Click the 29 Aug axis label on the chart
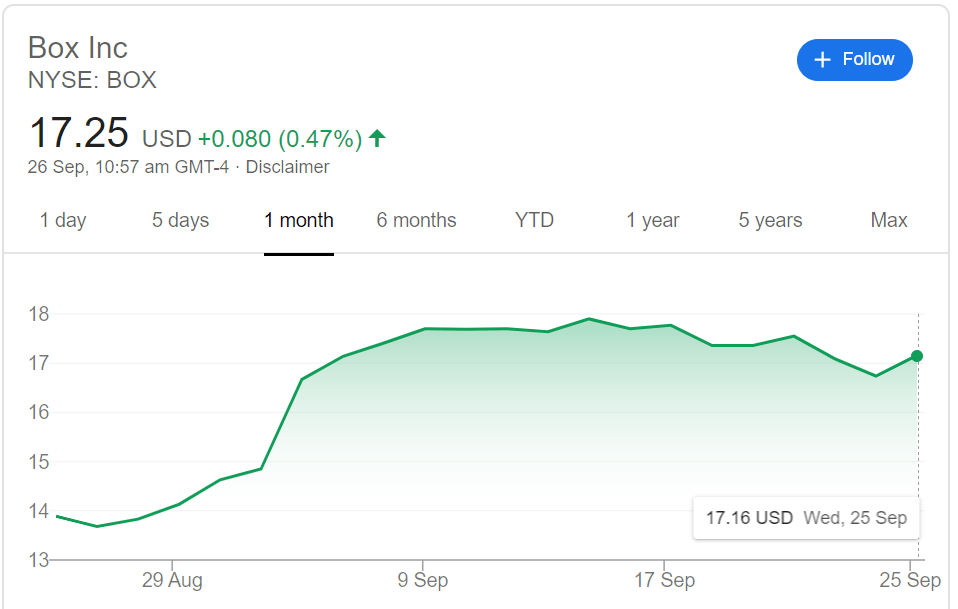The image size is (958, 609). tap(173, 580)
